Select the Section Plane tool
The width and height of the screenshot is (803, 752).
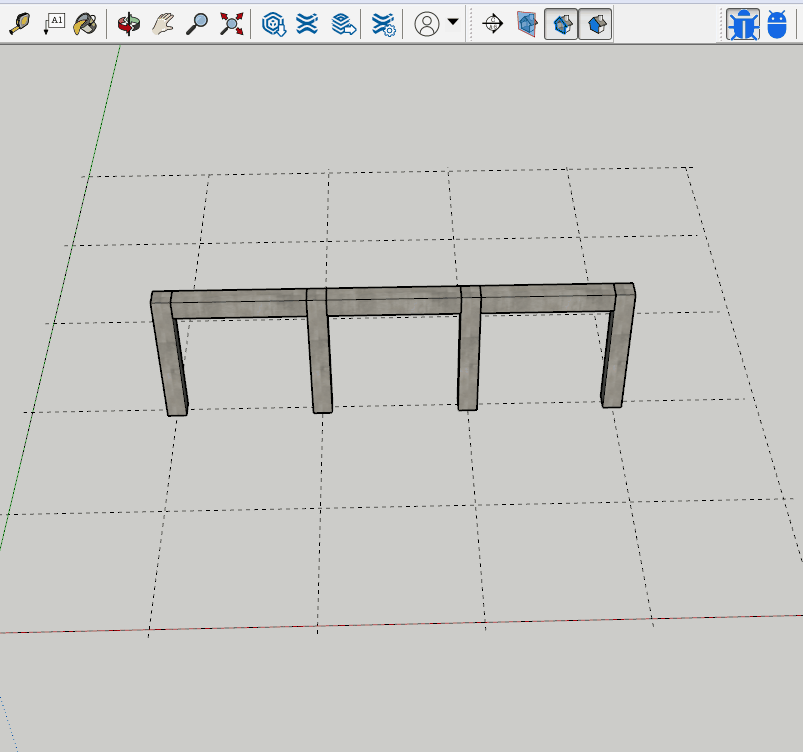(492, 24)
